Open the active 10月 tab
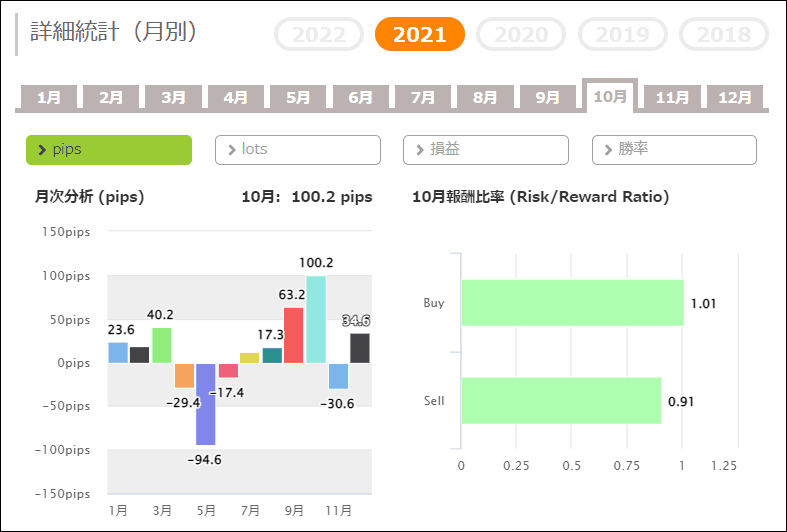Screen dimensions: 787x532 610,95
